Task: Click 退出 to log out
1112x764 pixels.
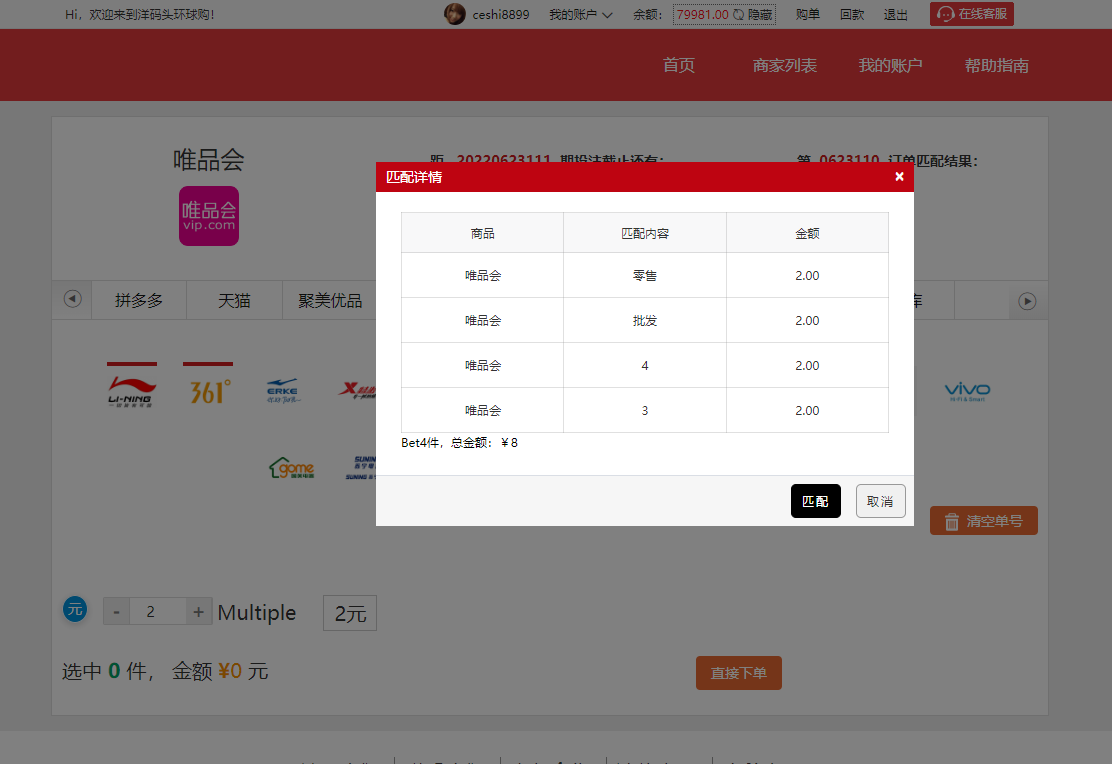Action: pos(896,14)
